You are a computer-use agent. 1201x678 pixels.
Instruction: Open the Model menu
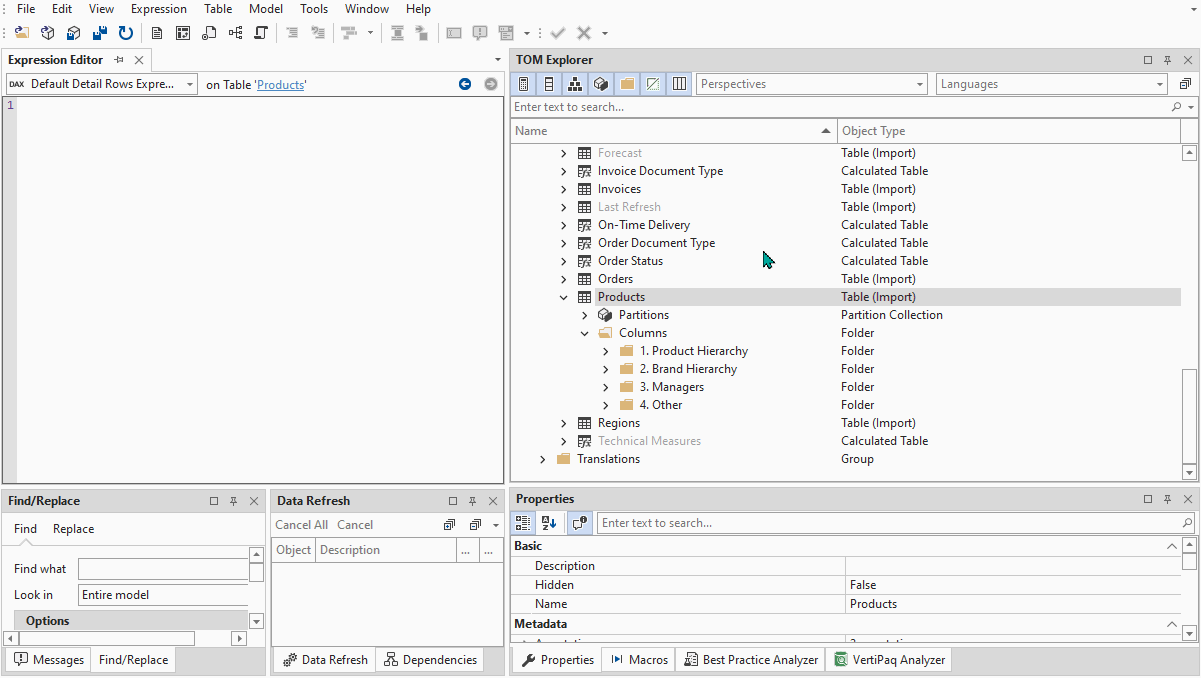pyautogui.click(x=265, y=9)
